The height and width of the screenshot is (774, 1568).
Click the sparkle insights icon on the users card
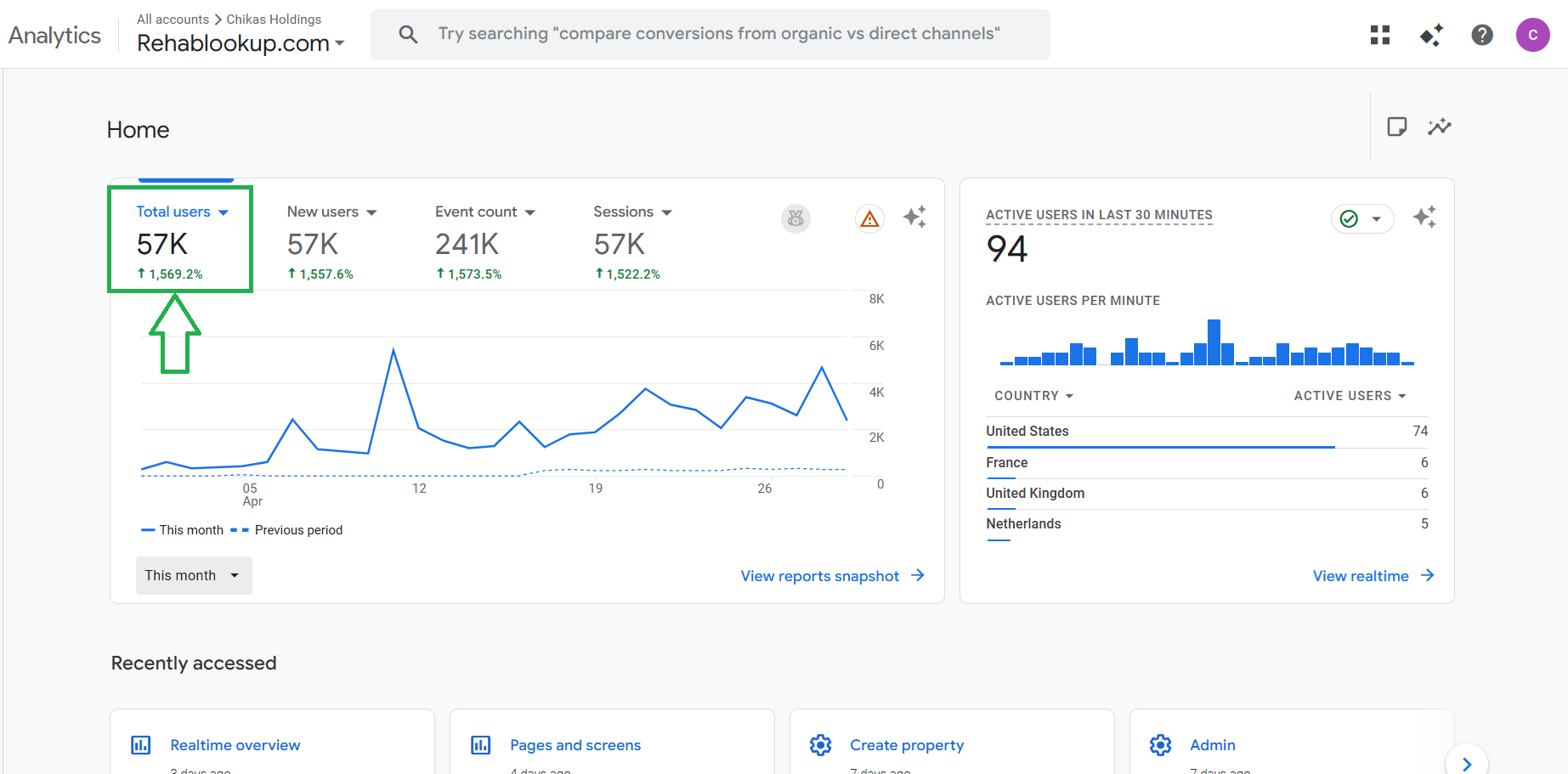915,217
